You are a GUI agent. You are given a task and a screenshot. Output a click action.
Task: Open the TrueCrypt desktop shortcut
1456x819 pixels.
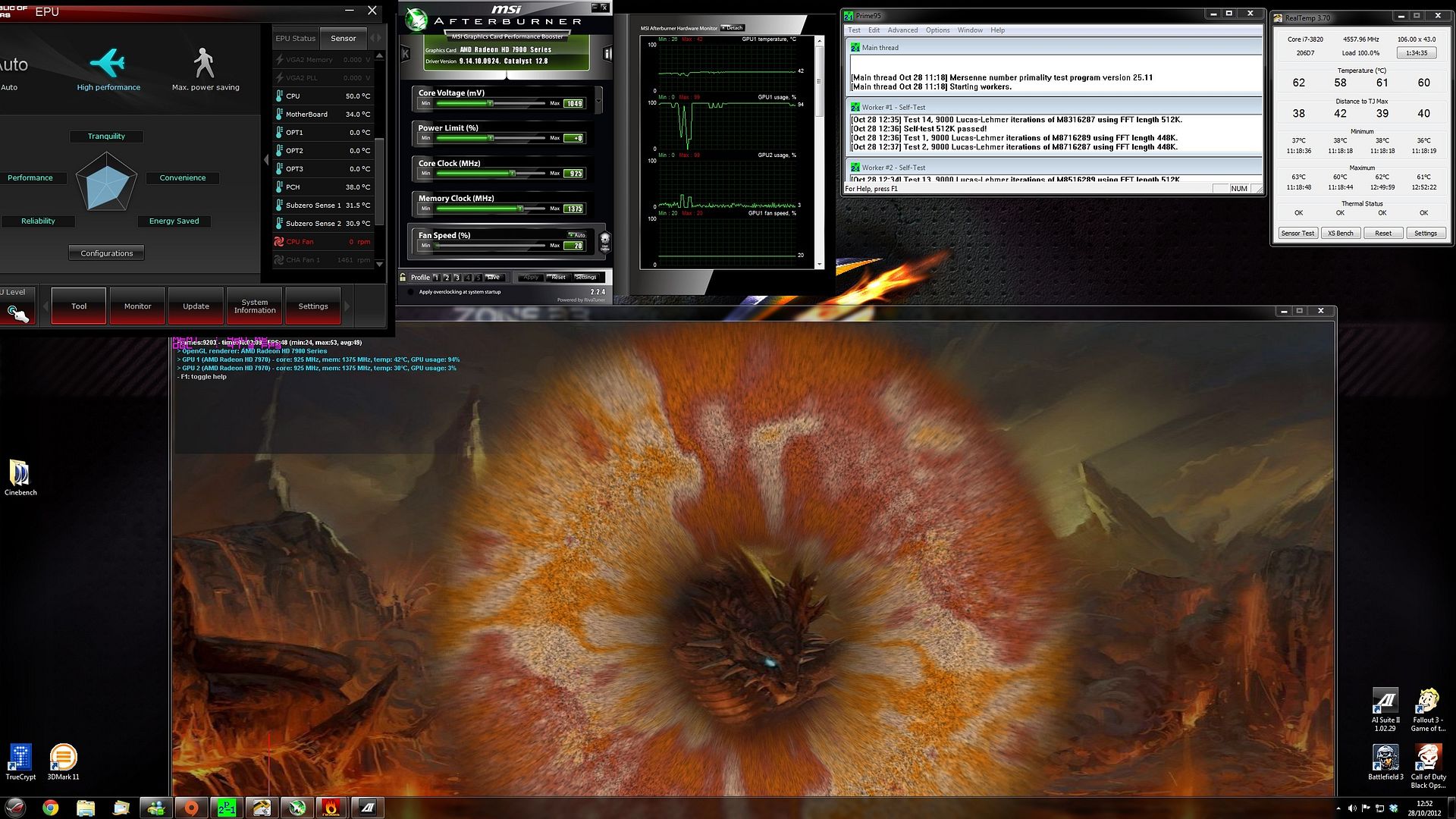click(20, 761)
